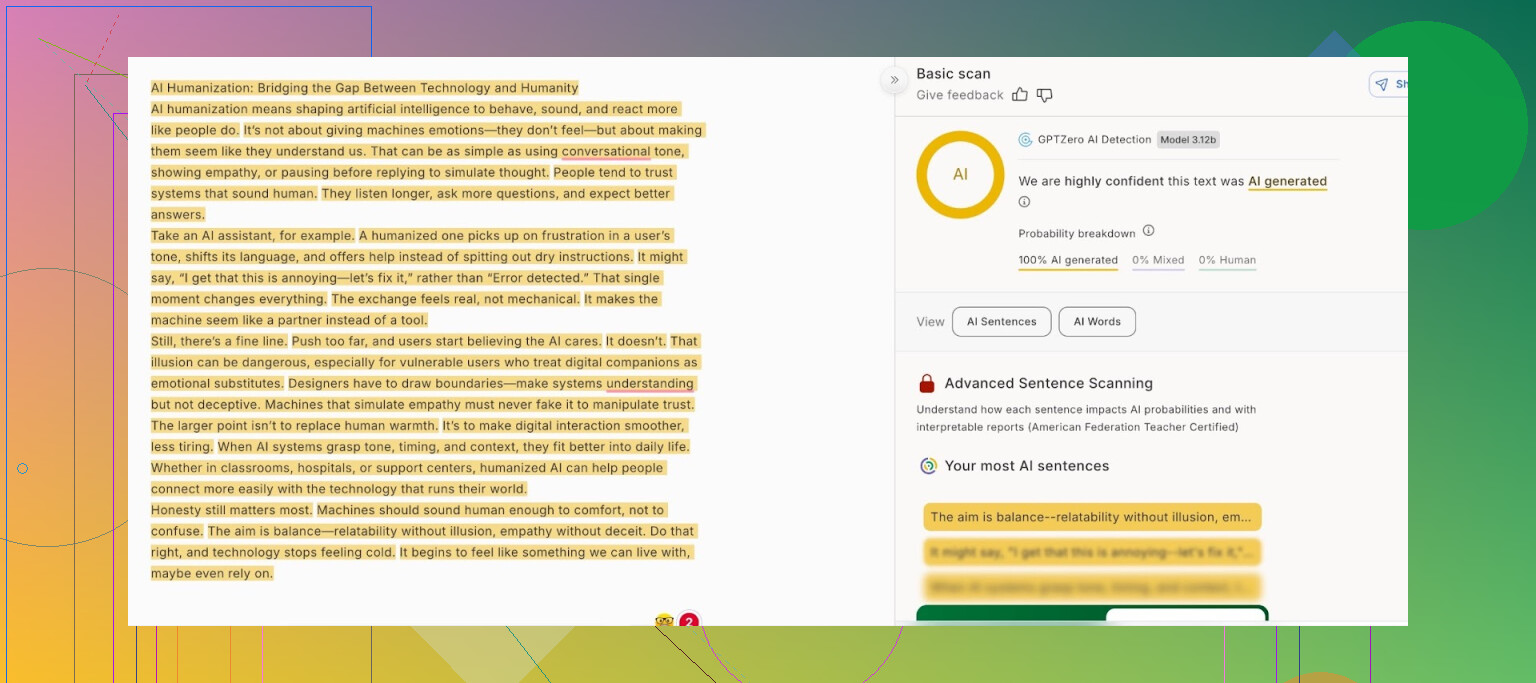Click the GPTZero AI Detection logo
This screenshot has width=1536, height=683.
tap(1025, 140)
